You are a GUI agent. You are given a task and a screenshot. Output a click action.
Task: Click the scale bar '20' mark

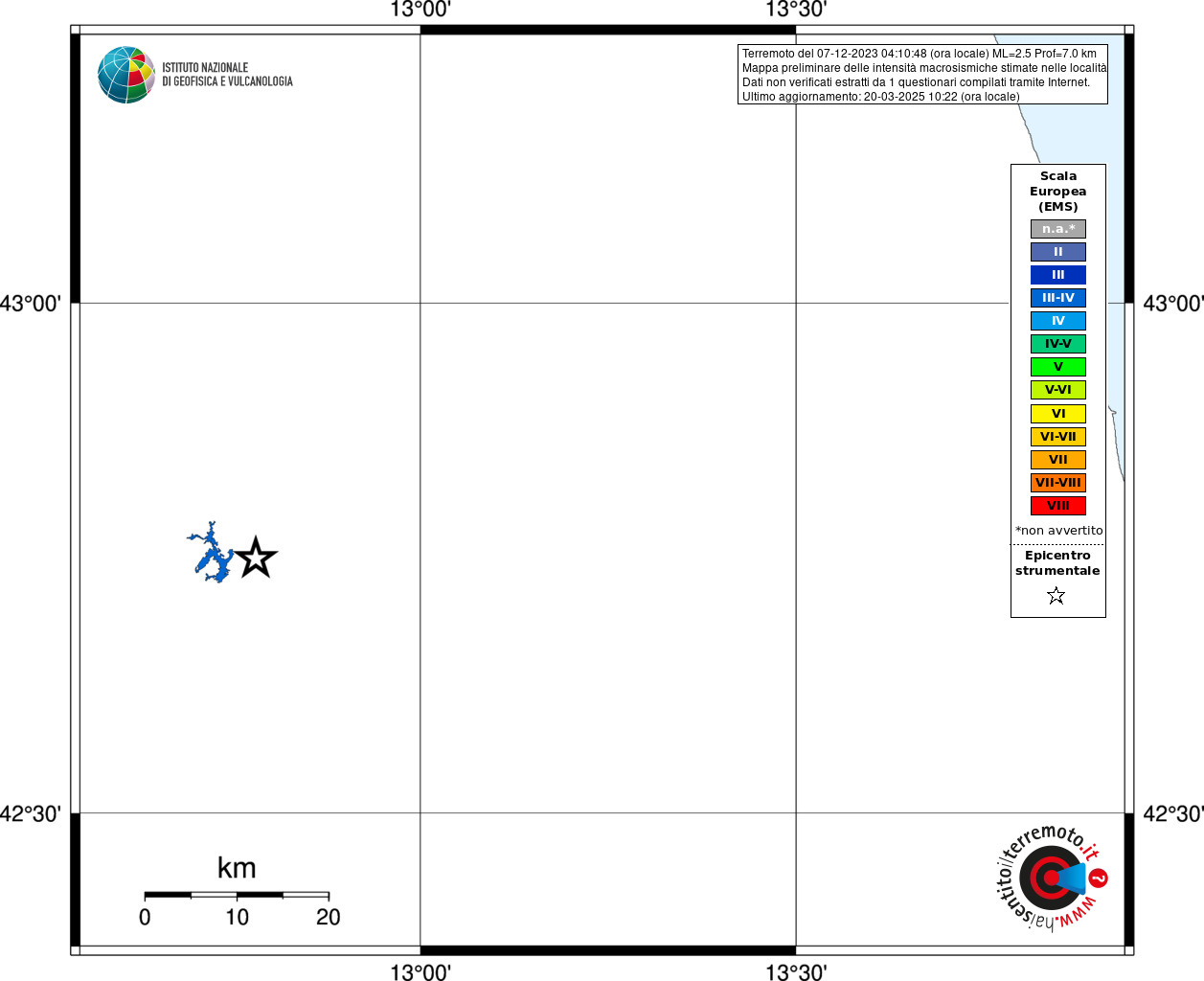pyautogui.click(x=329, y=918)
